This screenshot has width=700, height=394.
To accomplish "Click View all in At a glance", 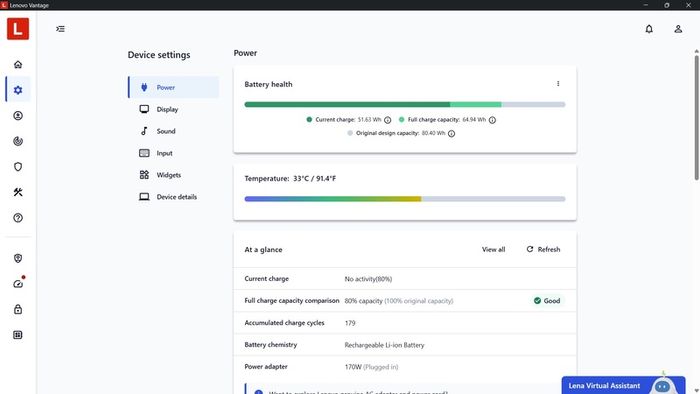I will tap(493, 249).
